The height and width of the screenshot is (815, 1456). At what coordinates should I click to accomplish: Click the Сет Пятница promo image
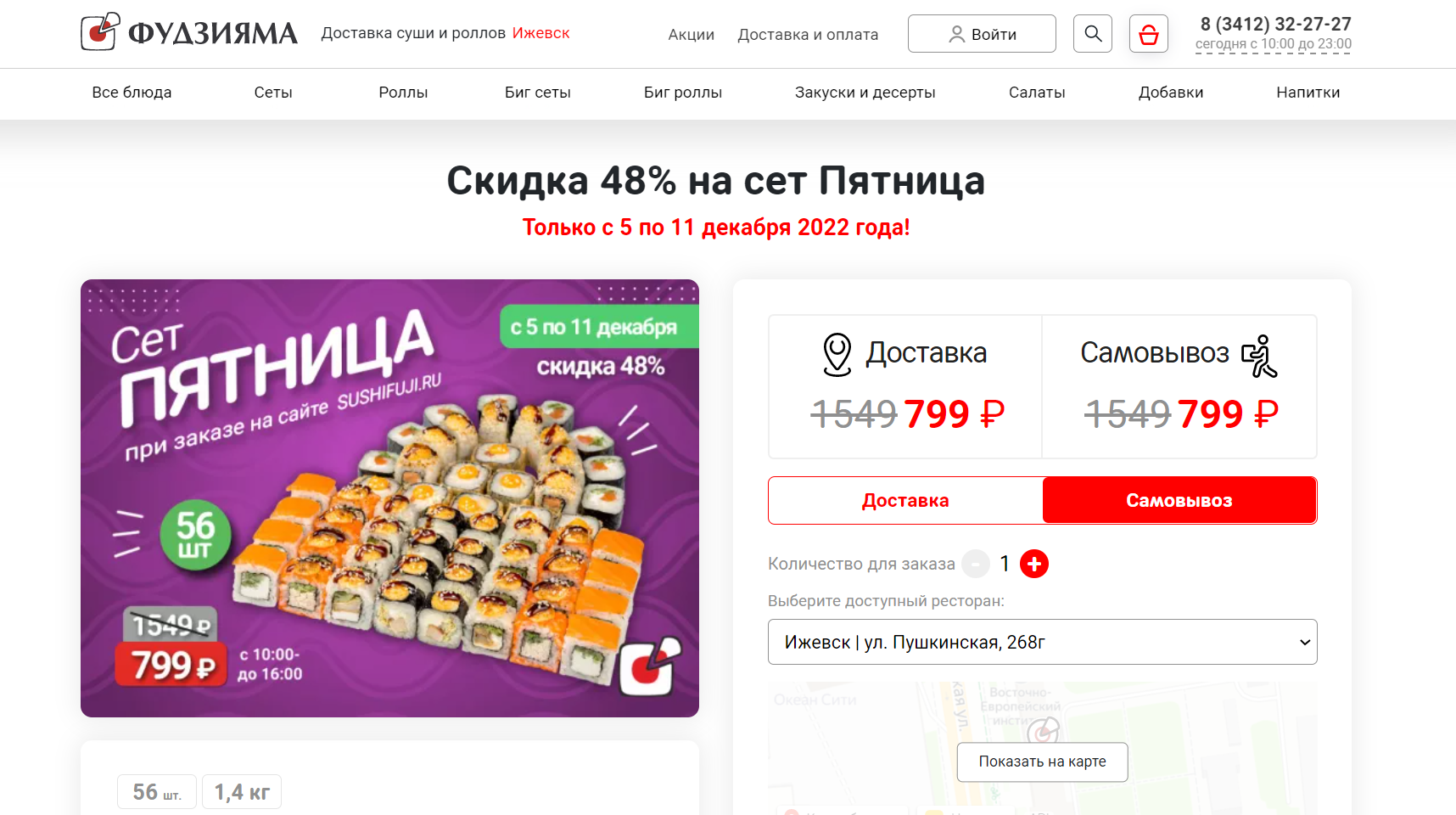[389, 498]
